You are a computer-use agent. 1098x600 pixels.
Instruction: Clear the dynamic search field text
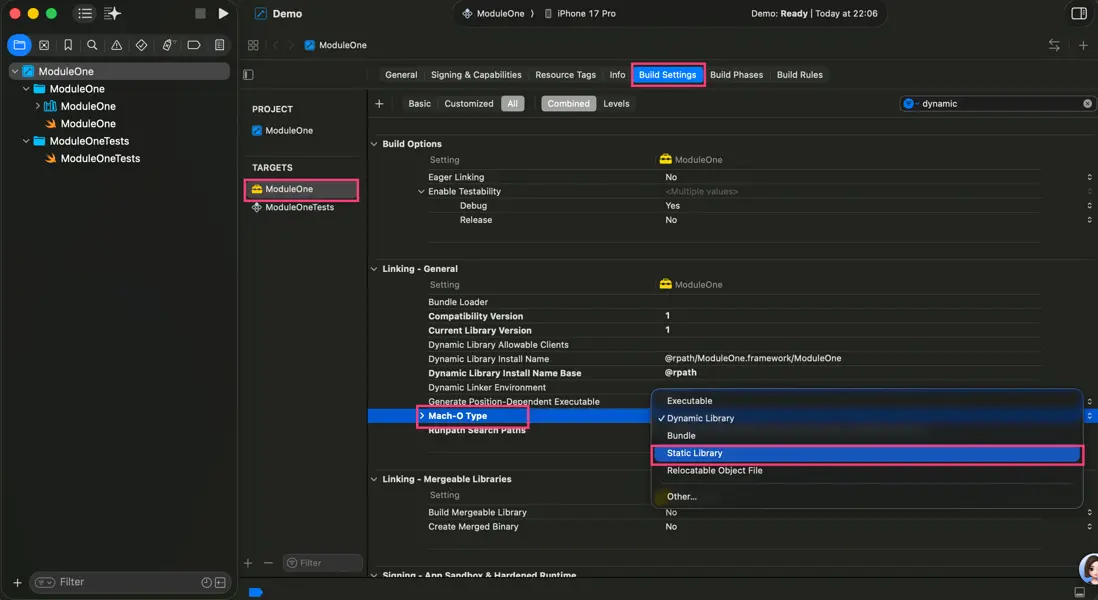tap(1087, 104)
